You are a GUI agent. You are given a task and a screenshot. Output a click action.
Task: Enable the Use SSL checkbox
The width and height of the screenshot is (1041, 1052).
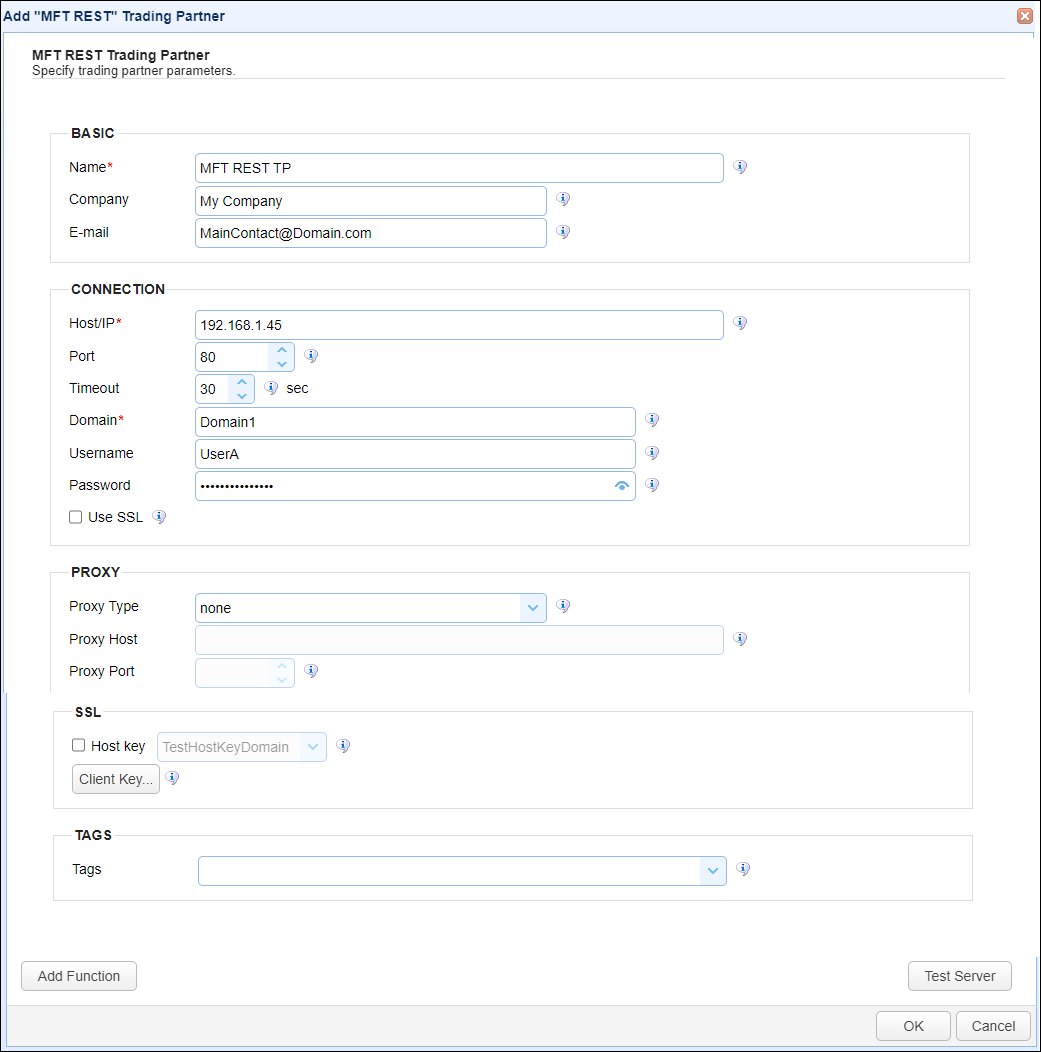tap(76, 517)
